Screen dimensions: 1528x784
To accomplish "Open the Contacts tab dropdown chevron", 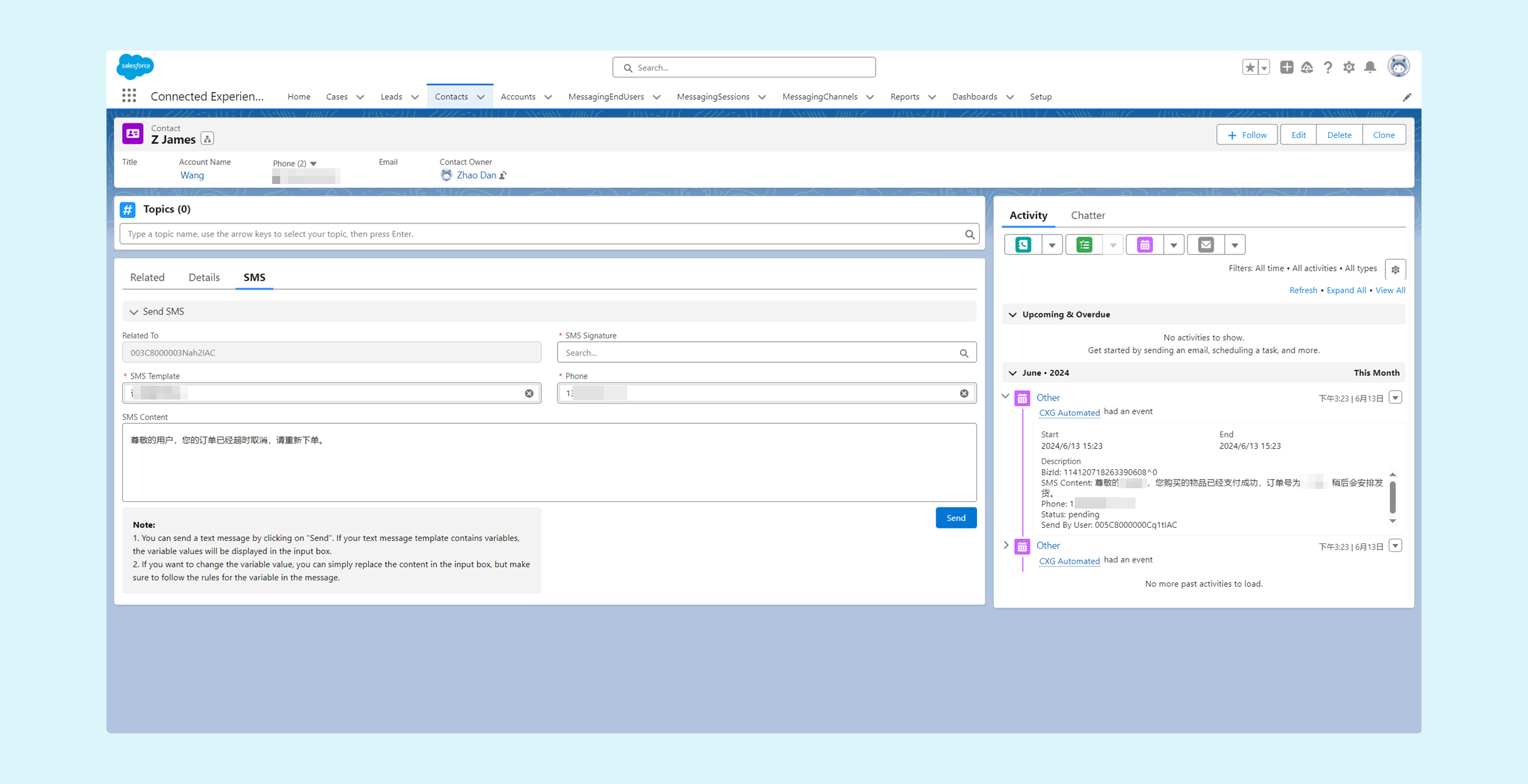I will click(x=481, y=97).
